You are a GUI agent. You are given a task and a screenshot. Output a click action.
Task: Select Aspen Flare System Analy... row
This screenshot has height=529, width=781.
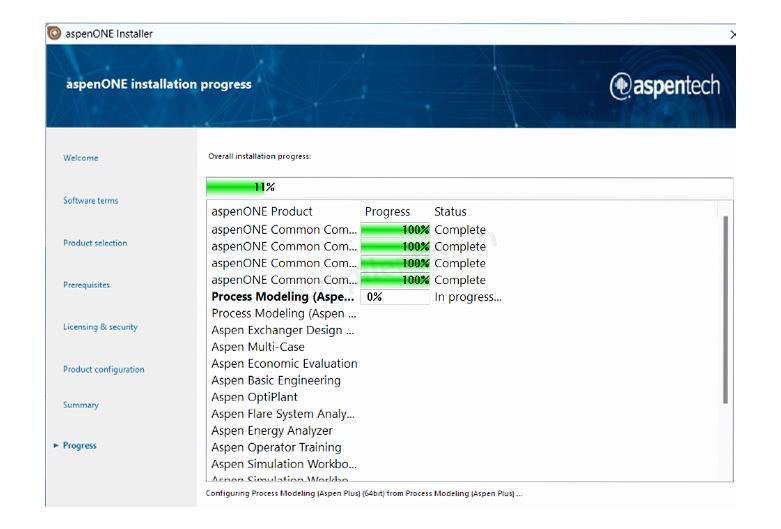[x=283, y=414]
